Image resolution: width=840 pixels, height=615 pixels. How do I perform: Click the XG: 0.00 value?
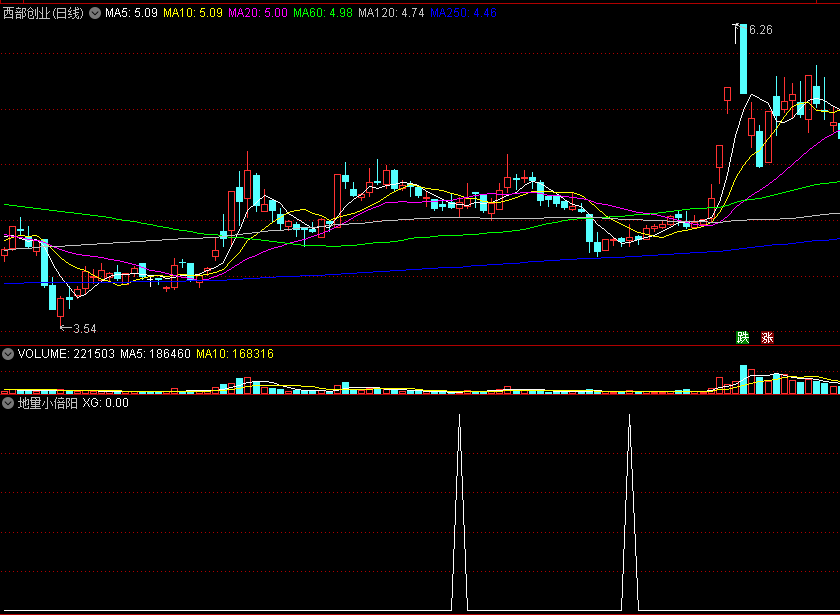coord(106,403)
